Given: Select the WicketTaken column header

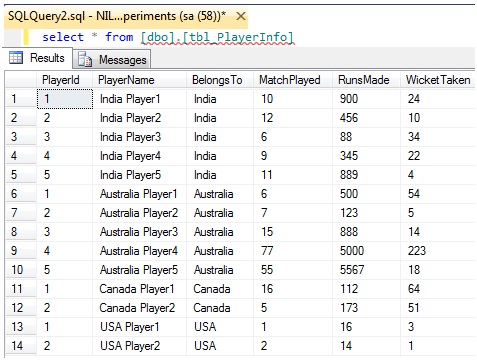Looking at the screenshot, I should (438, 80).
